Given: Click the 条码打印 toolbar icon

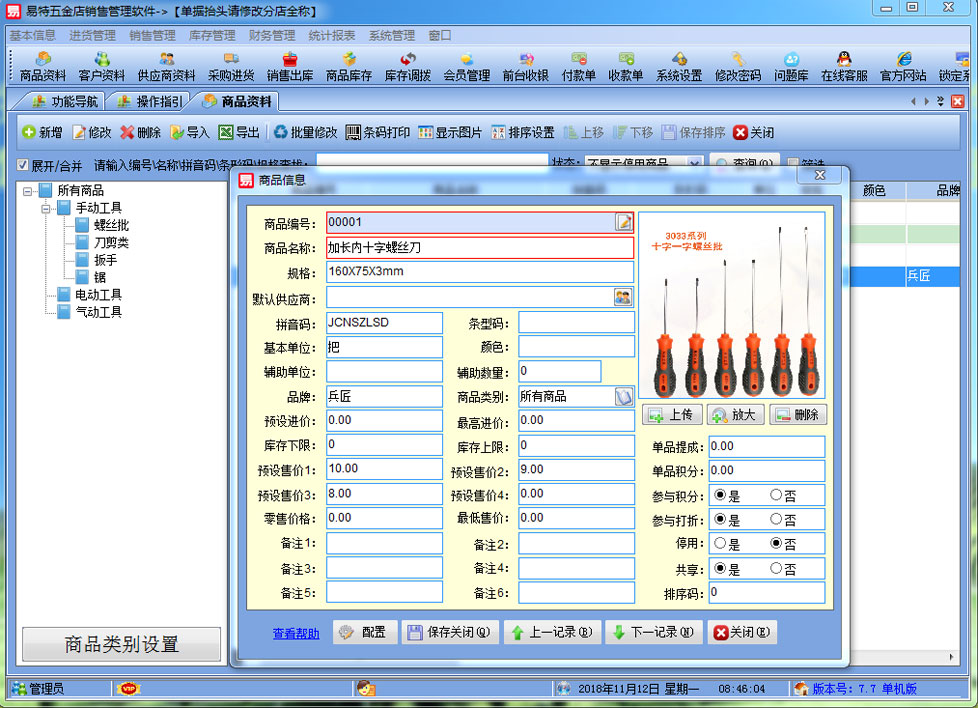Looking at the screenshot, I should (x=377, y=132).
